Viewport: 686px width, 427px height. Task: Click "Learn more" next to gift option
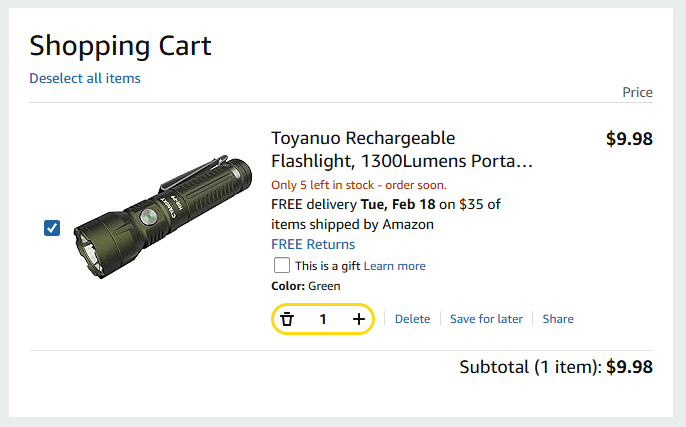coord(395,266)
